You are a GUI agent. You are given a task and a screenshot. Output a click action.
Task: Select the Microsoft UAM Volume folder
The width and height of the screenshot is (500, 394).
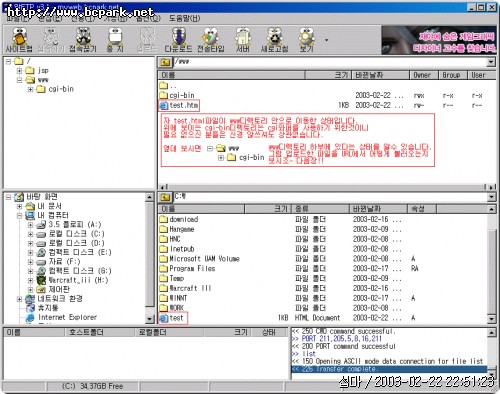[199, 259]
